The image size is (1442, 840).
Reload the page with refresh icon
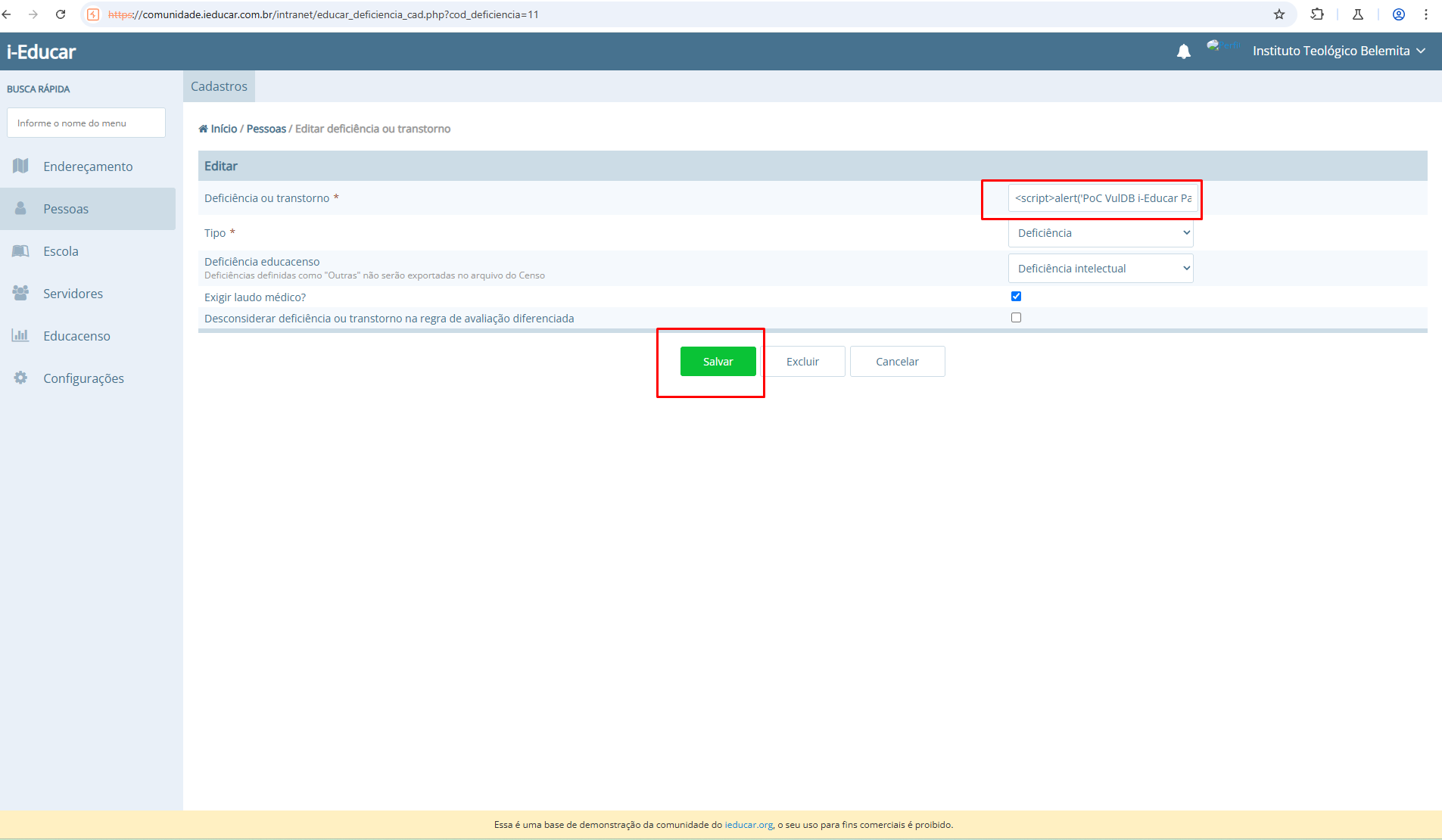[61, 14]
